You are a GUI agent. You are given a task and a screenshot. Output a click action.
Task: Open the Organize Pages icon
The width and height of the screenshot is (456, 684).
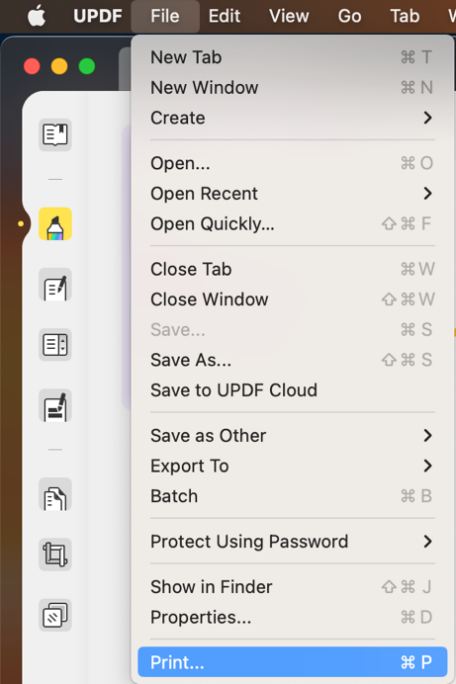(x=55, y=494)
